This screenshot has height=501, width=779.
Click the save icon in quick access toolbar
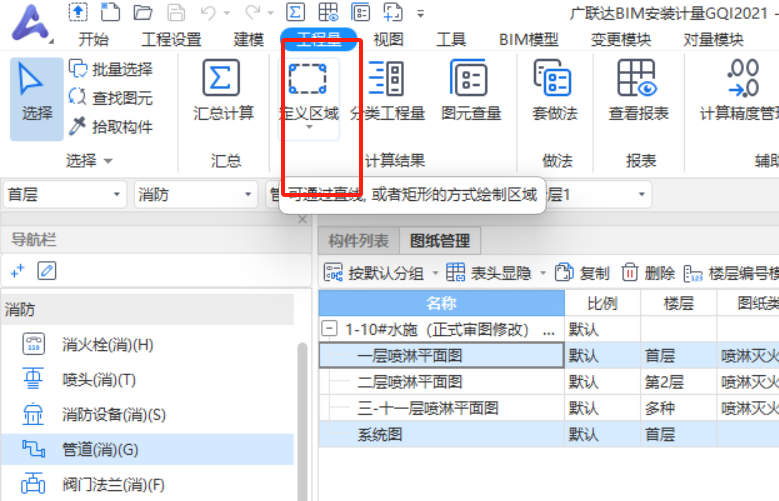175,12
